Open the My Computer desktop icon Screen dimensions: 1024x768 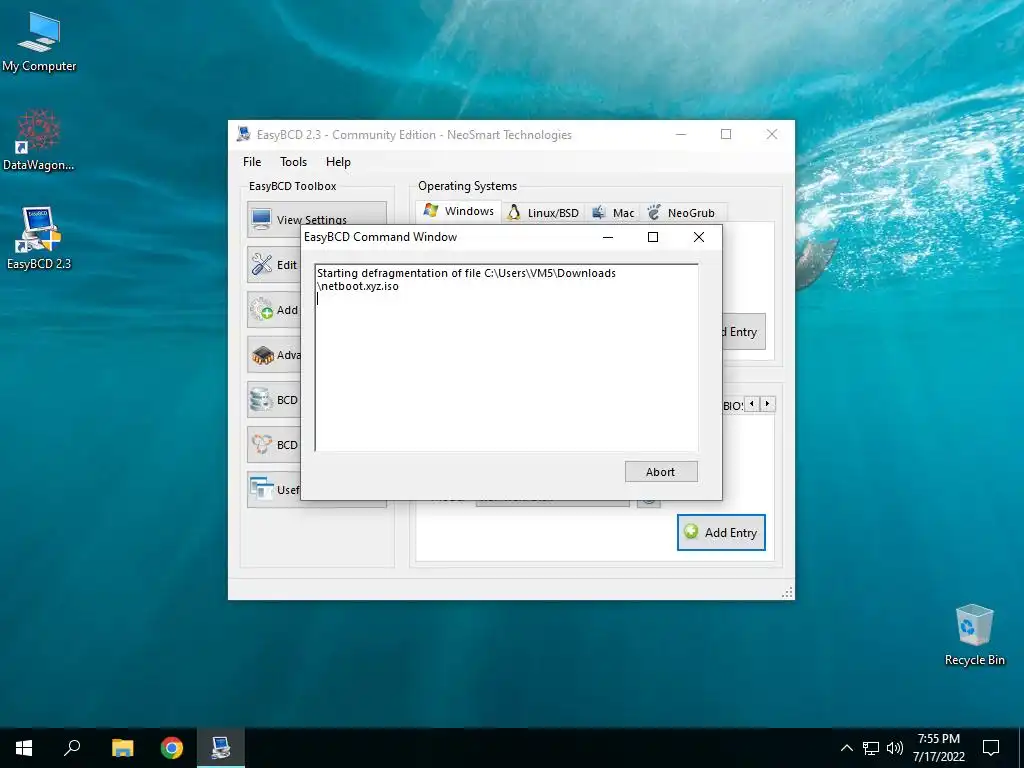(39, 43)
